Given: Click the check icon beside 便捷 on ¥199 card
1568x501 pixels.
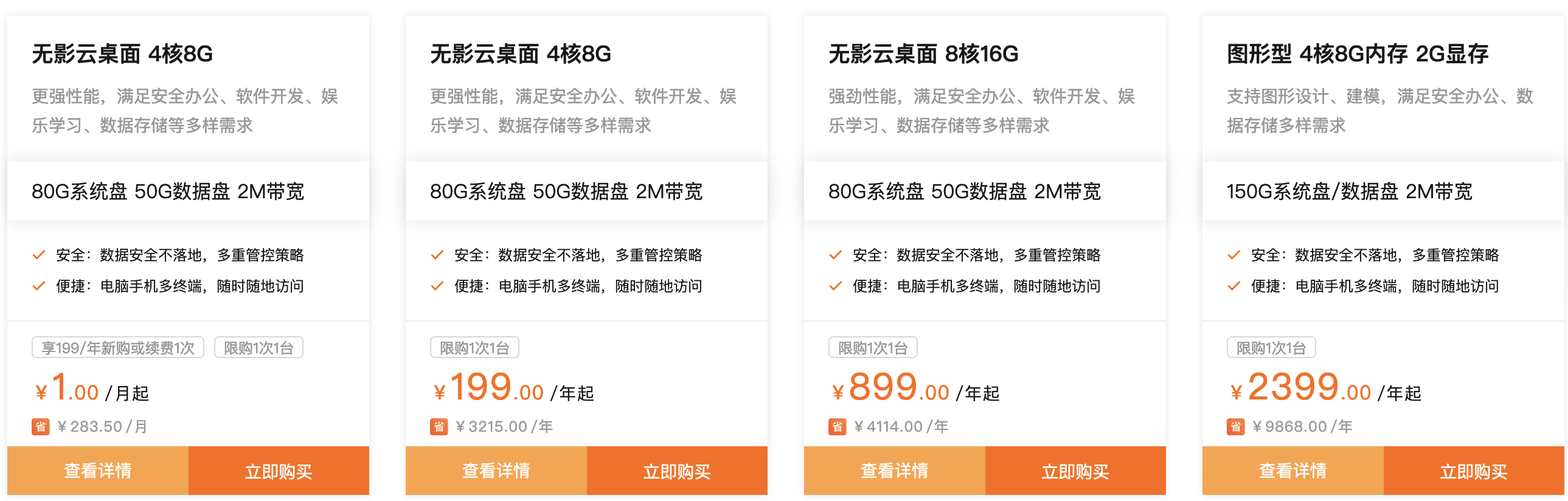Looking at the screenshot, I should (x=437, y=286).
